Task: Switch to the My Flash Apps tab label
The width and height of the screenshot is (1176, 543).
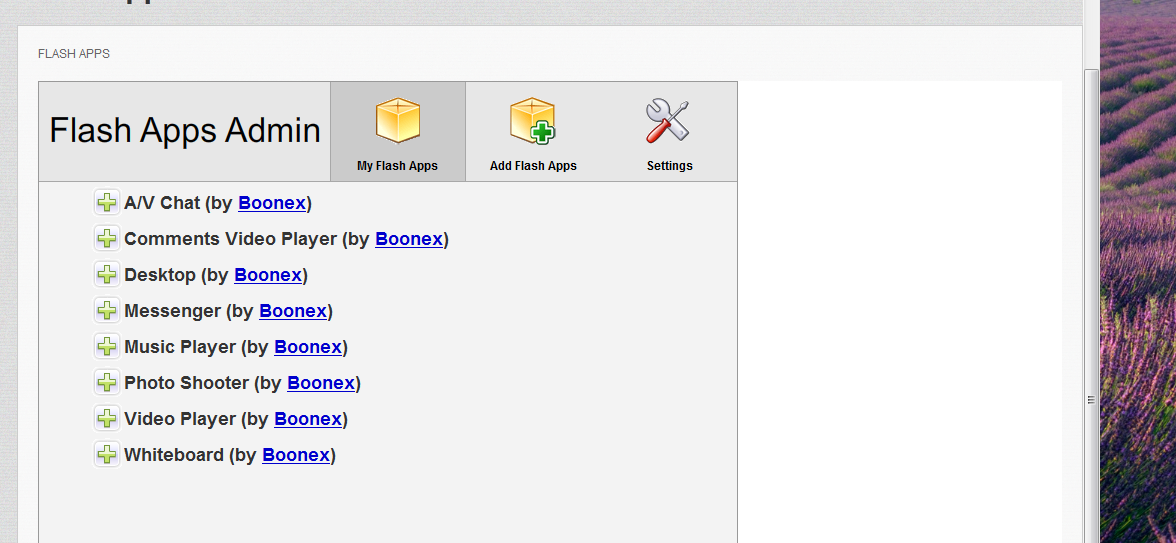Action: coord(397,166)
